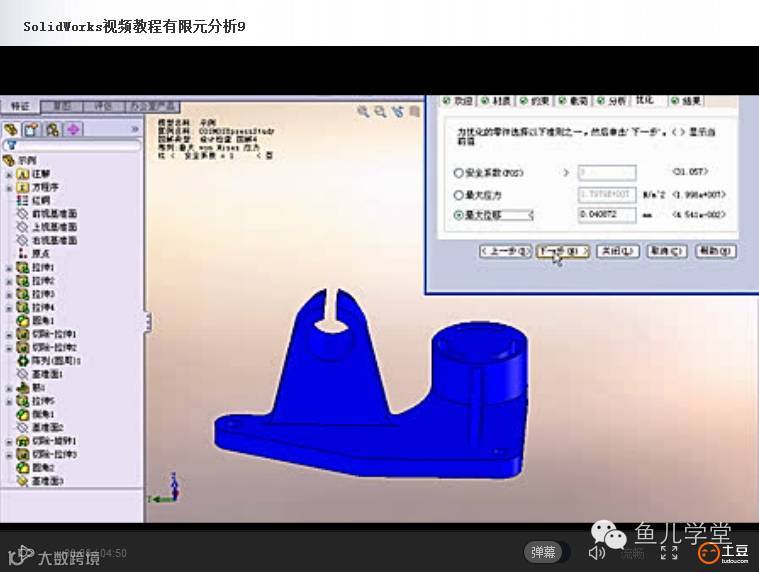Click the rotate view icon in viewport
This screenshot has width=759, height=573.
click(398, 112)
